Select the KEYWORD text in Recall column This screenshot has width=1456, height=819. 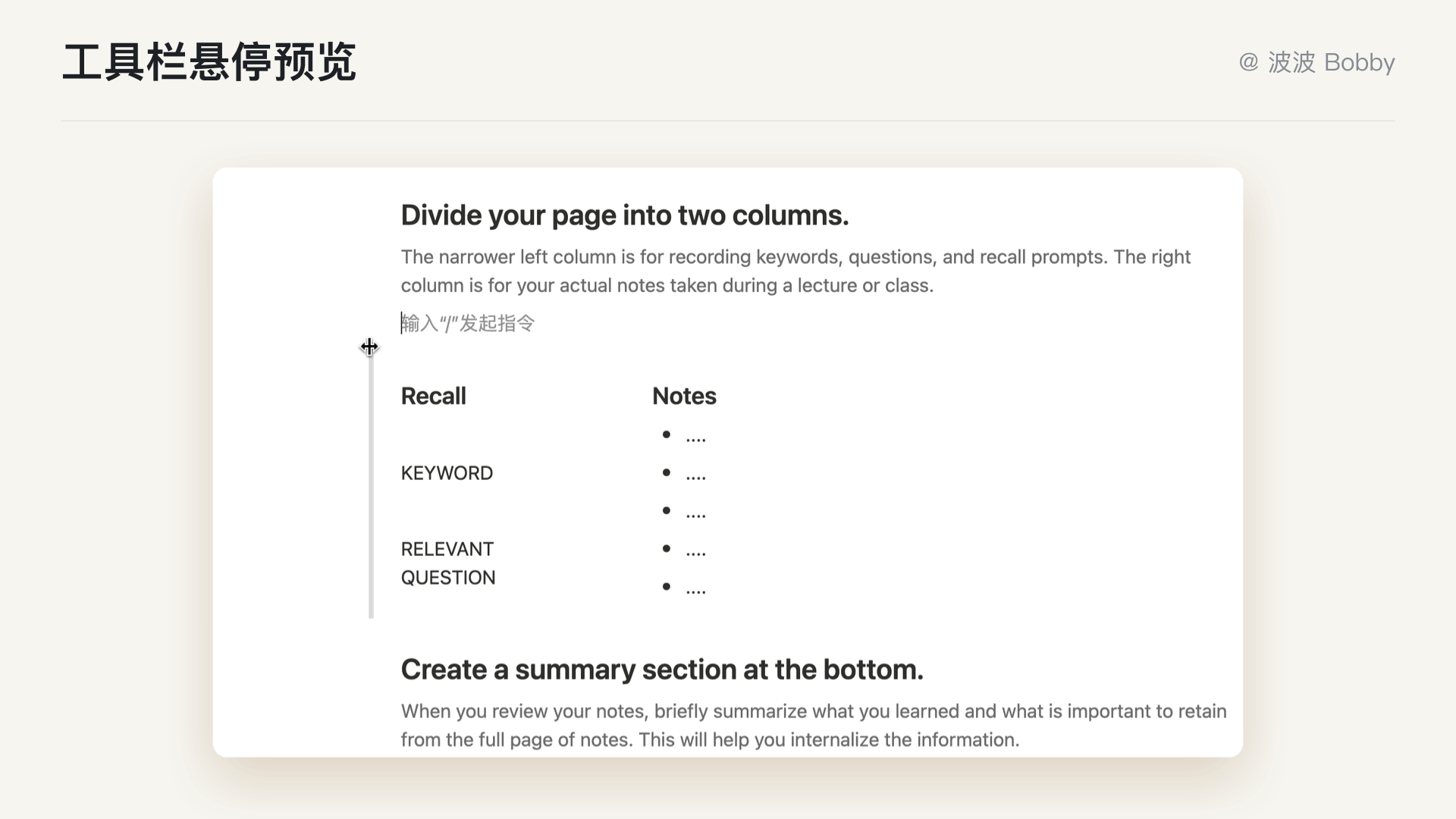coord(447,473)
